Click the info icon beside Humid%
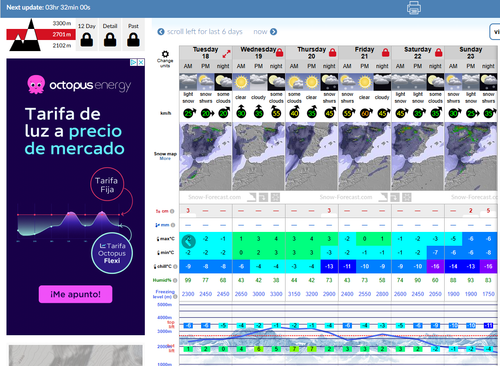The width and height of the screenshot is (500, 366). (175, 280)
